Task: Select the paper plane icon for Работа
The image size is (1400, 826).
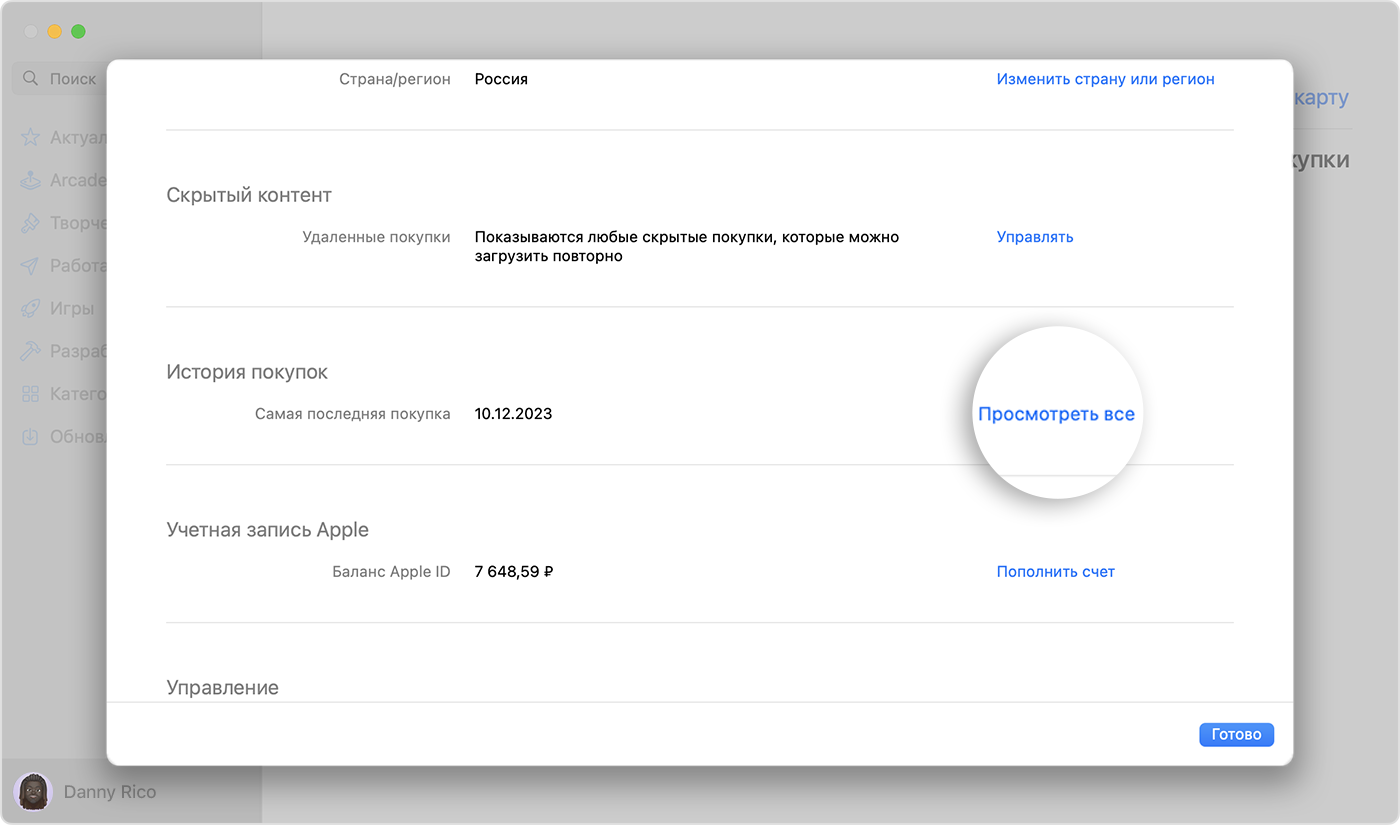Action: (31, 266)
